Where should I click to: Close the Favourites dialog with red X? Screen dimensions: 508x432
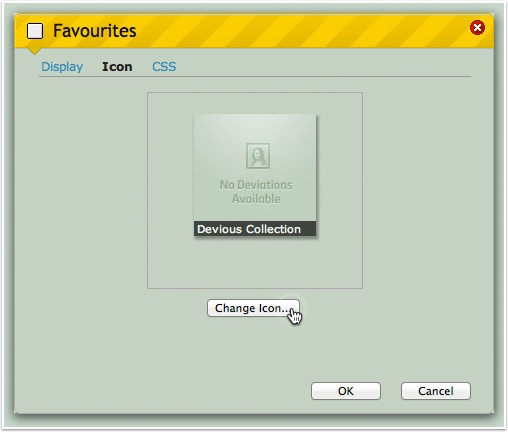point(477,27)
